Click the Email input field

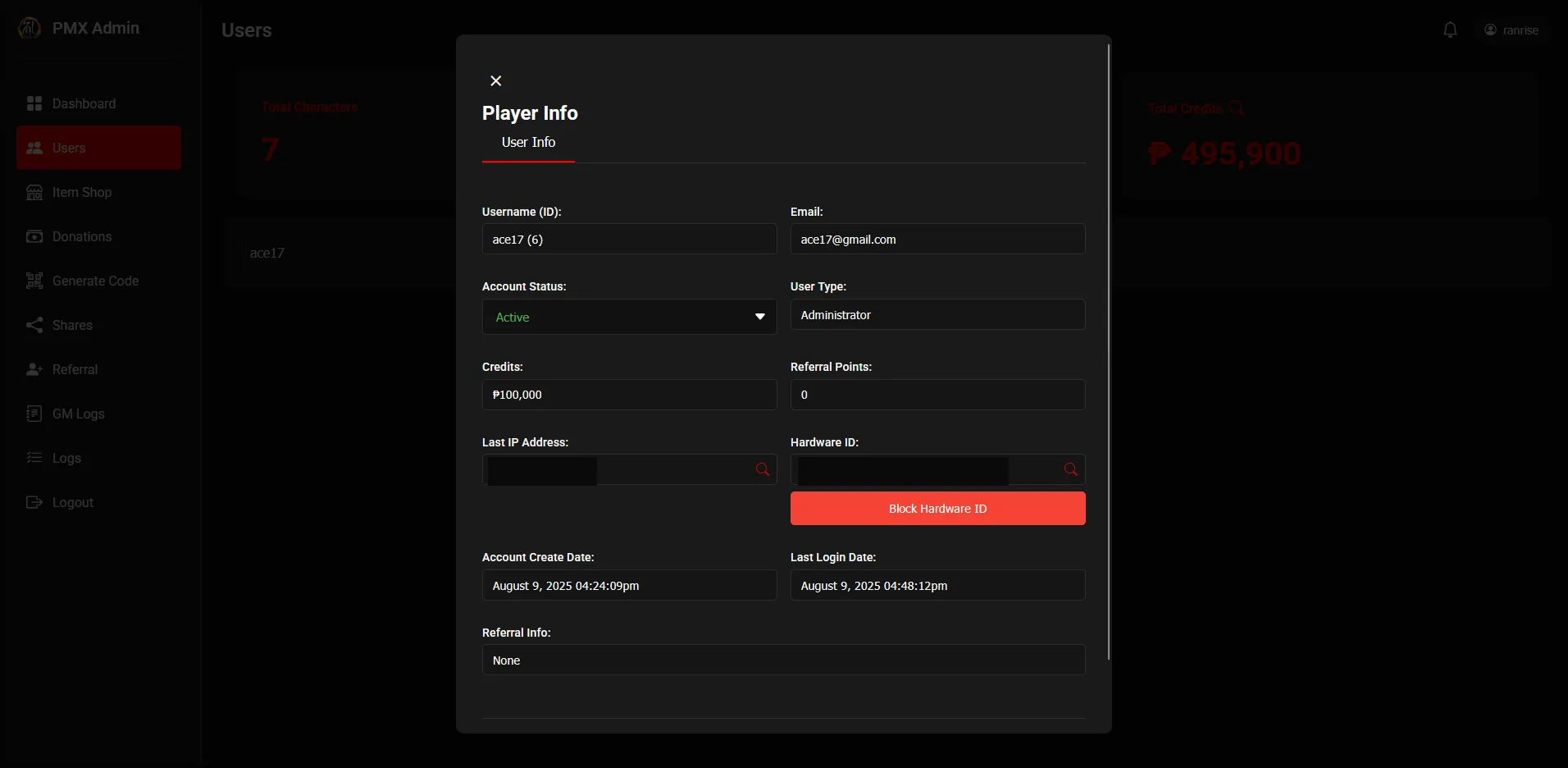(937, 240)
